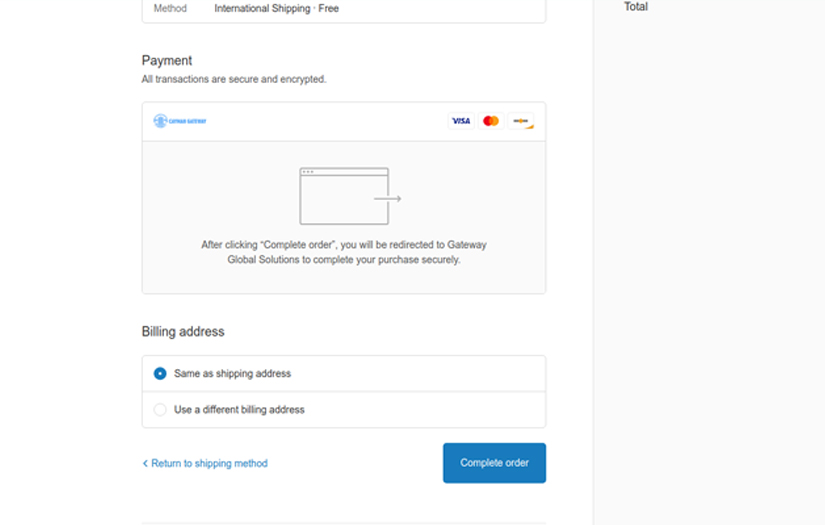825x525 pixels.
Task: Click the Billing address section heading
Action: (x=183, y=331)
